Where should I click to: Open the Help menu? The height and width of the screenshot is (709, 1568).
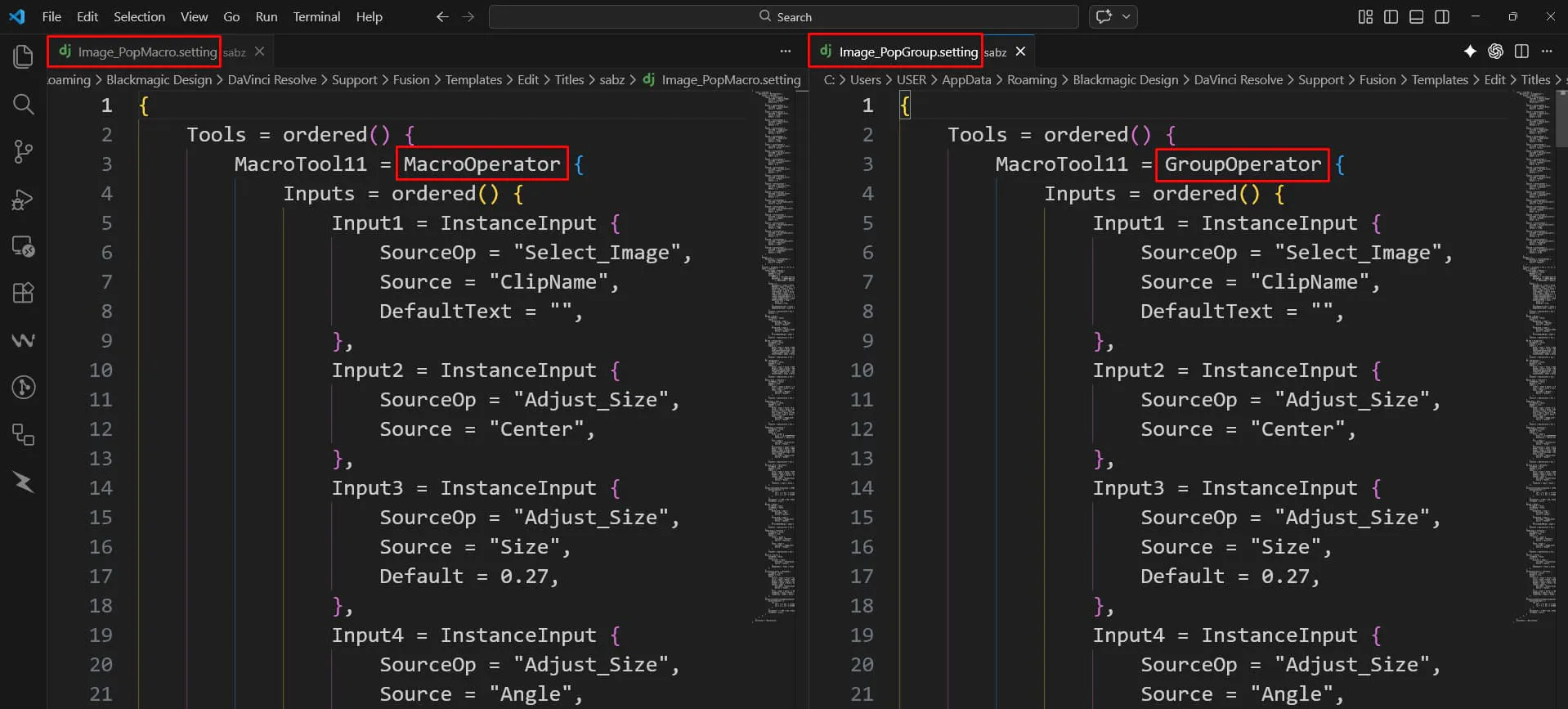tap(369, 16)
